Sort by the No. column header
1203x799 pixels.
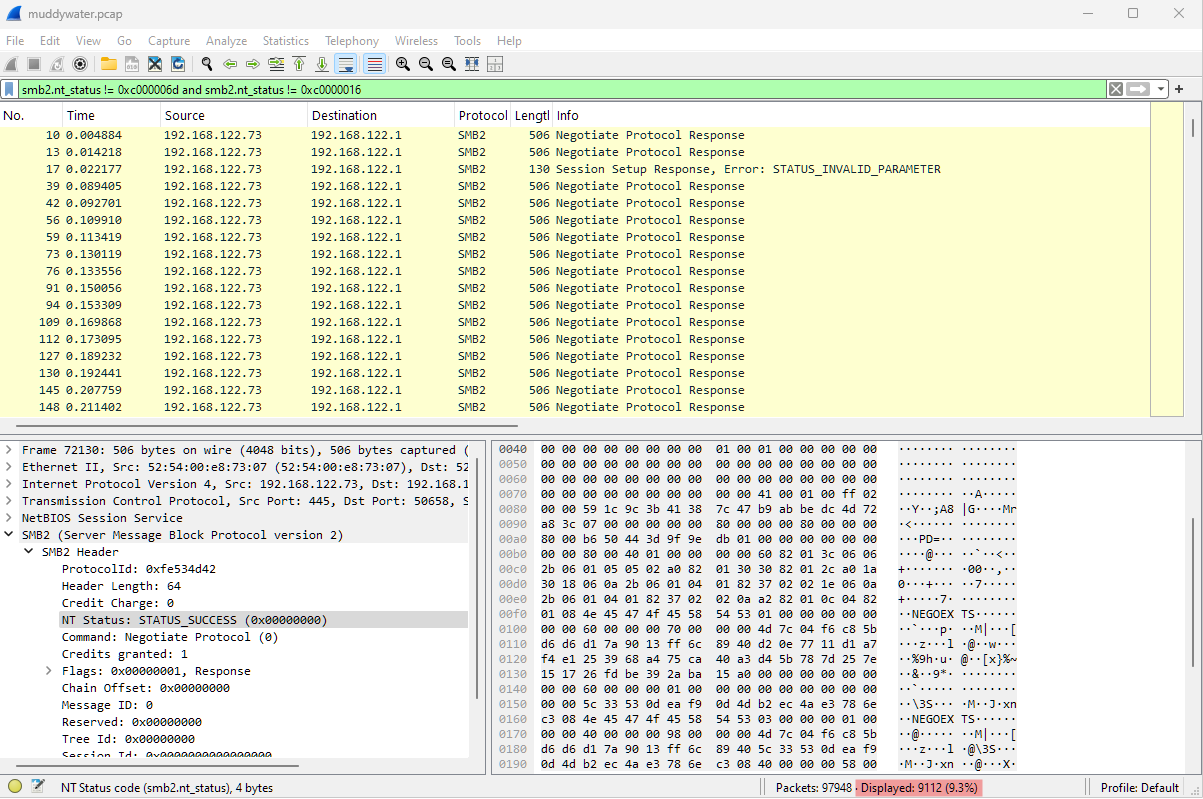pyautogui.click(x=32, y=116)
